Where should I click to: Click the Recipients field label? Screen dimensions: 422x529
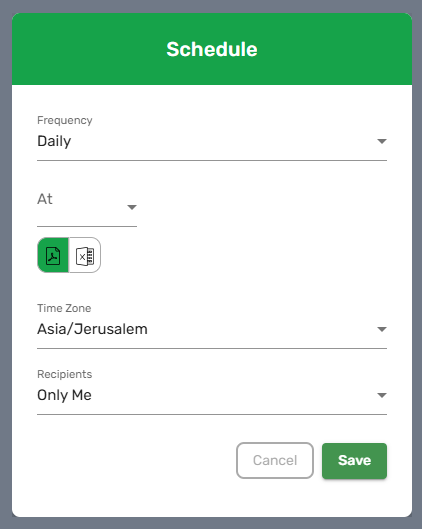click(x=64, y=374)
